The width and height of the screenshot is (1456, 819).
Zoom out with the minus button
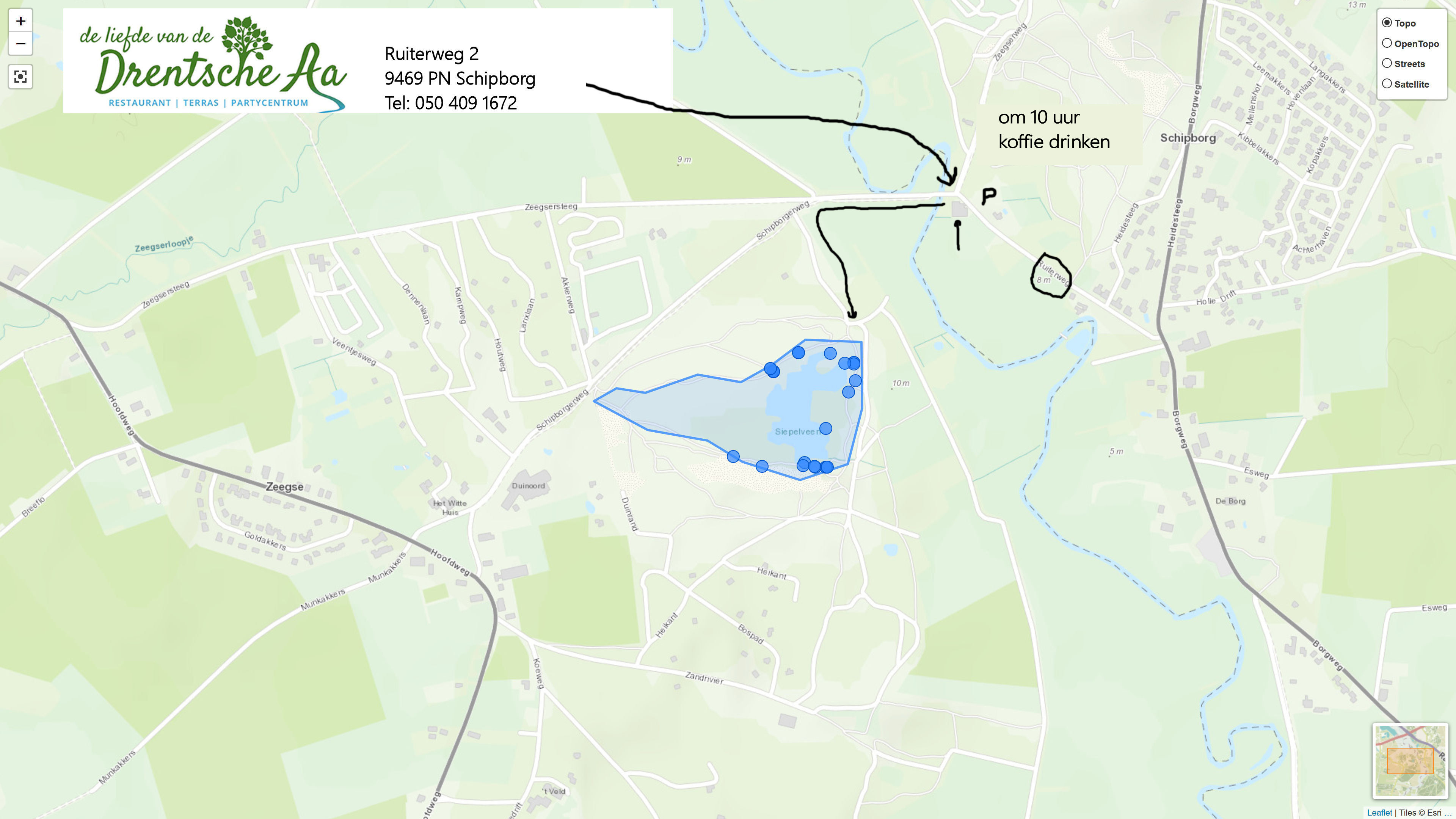(x=20, y=44)
